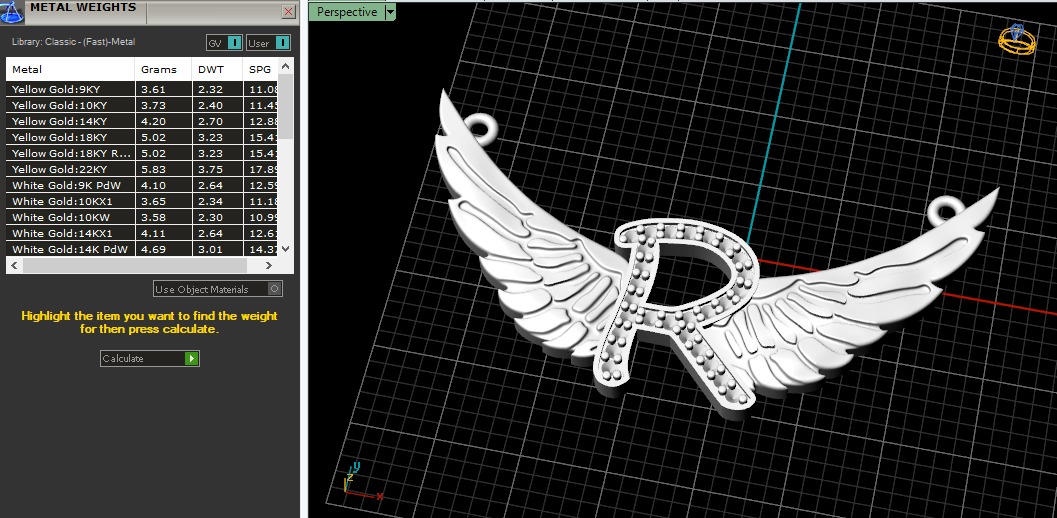Click scroll right arrow under metals table
The height and width of the screenshot is (518, 1057).
click(269, 265)
